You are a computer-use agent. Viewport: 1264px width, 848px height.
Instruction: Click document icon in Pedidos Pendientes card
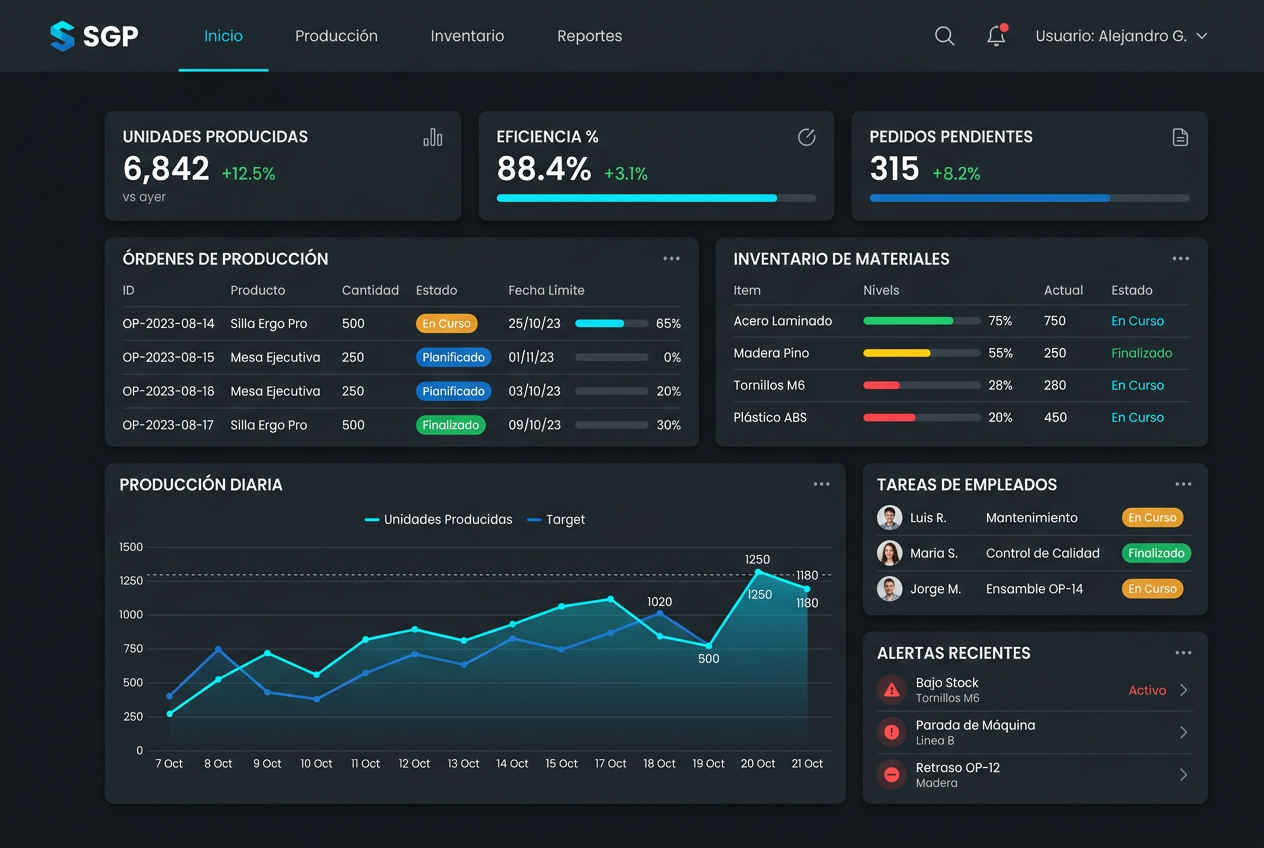1180,138
